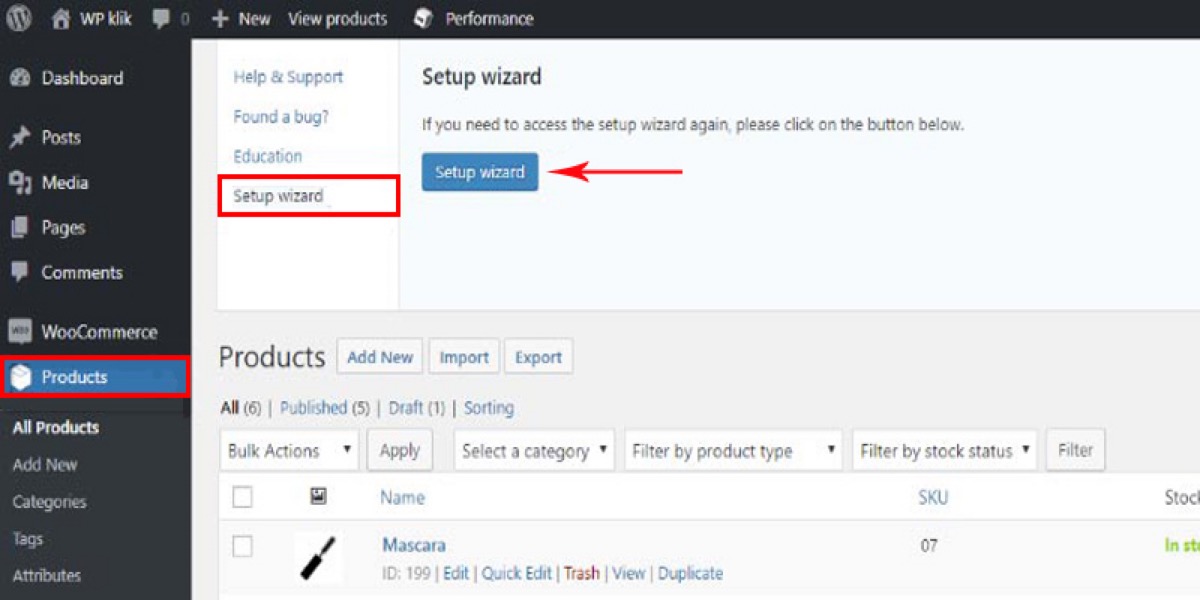Click the blue Setup wizard button
Screen dimensions: 1200x600
[x=480, y=172]
